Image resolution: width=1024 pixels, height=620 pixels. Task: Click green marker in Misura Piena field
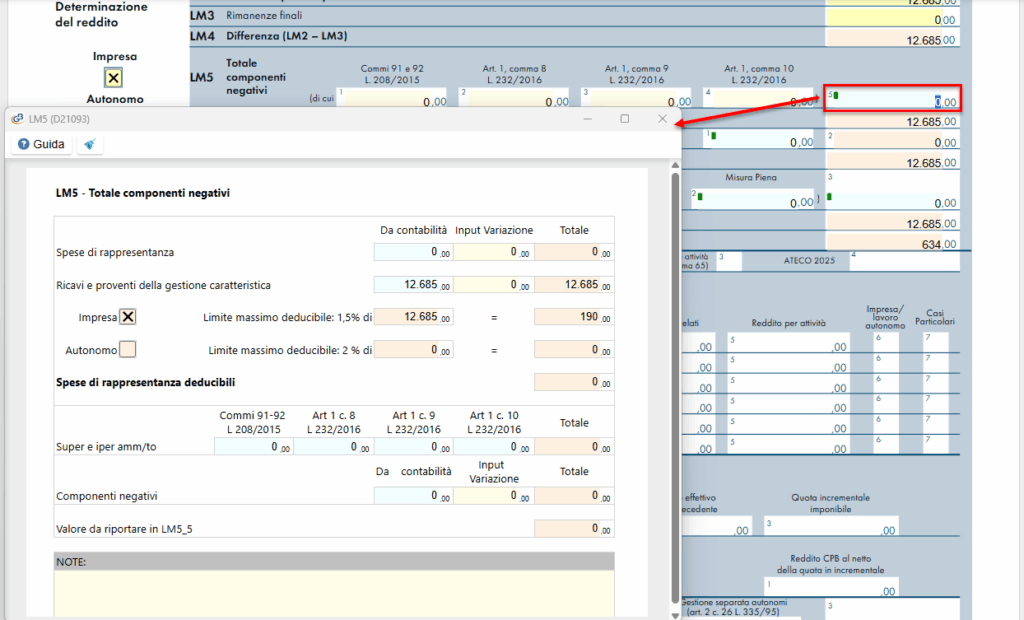[x=700, y=195]
